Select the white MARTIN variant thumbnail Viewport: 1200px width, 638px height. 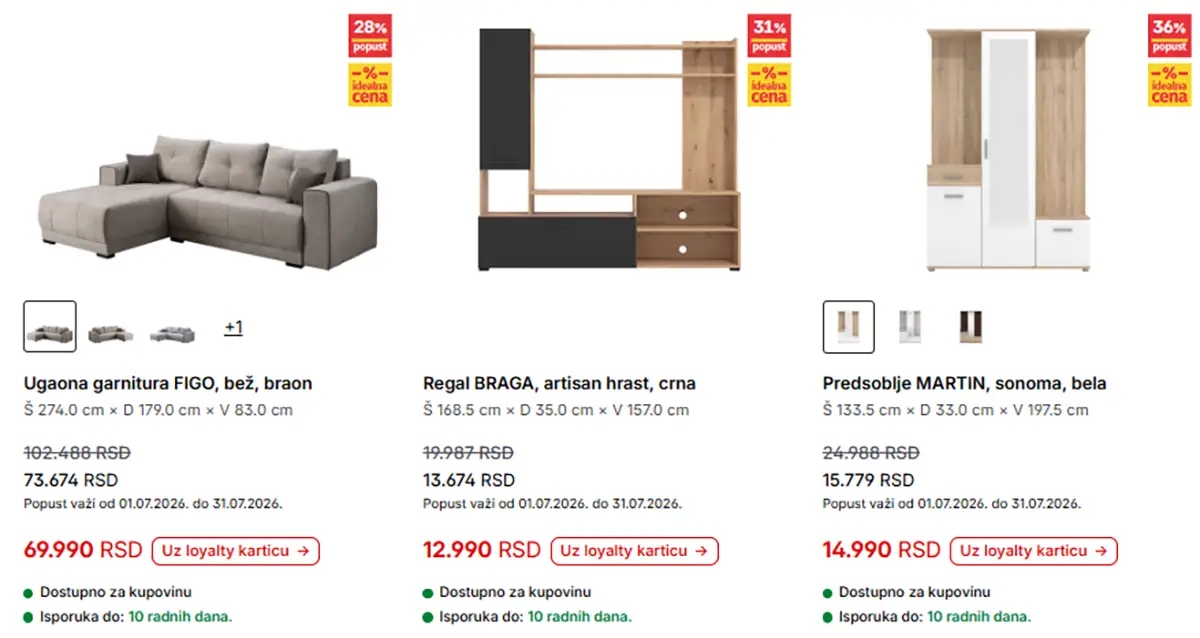point(909,327)
